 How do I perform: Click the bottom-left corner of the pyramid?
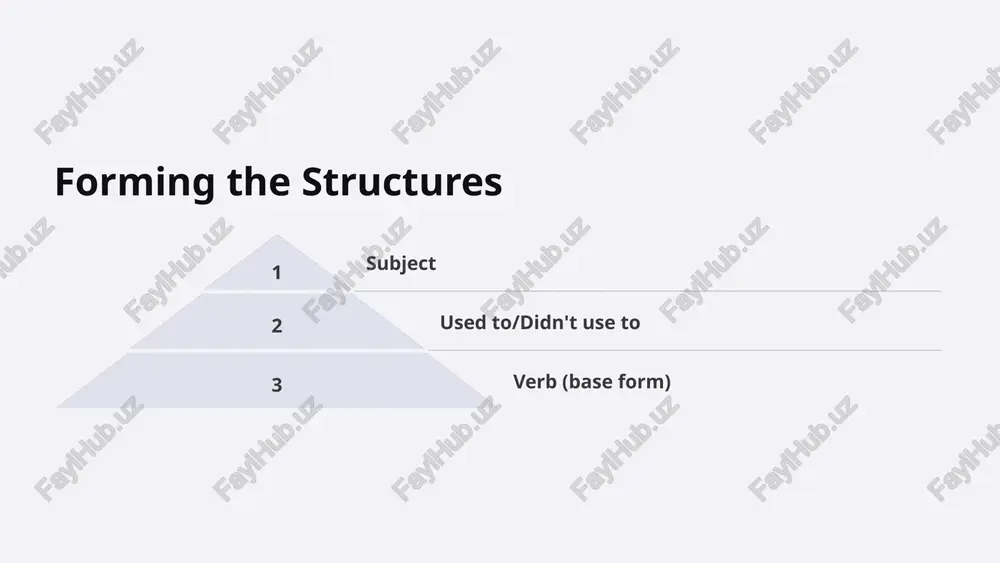tap(61, 406)
